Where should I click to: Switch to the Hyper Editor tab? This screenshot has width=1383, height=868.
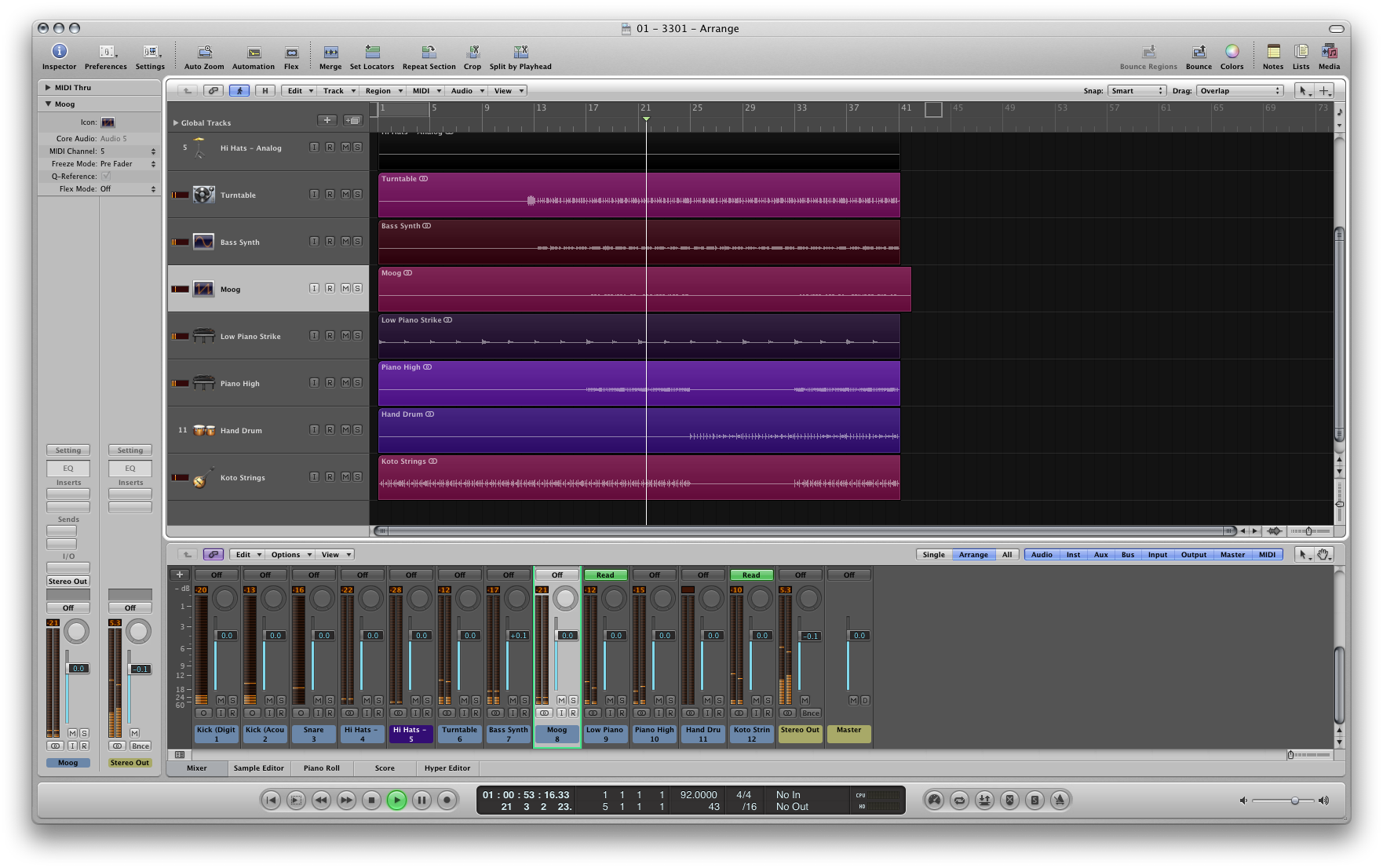coord(447,768)
